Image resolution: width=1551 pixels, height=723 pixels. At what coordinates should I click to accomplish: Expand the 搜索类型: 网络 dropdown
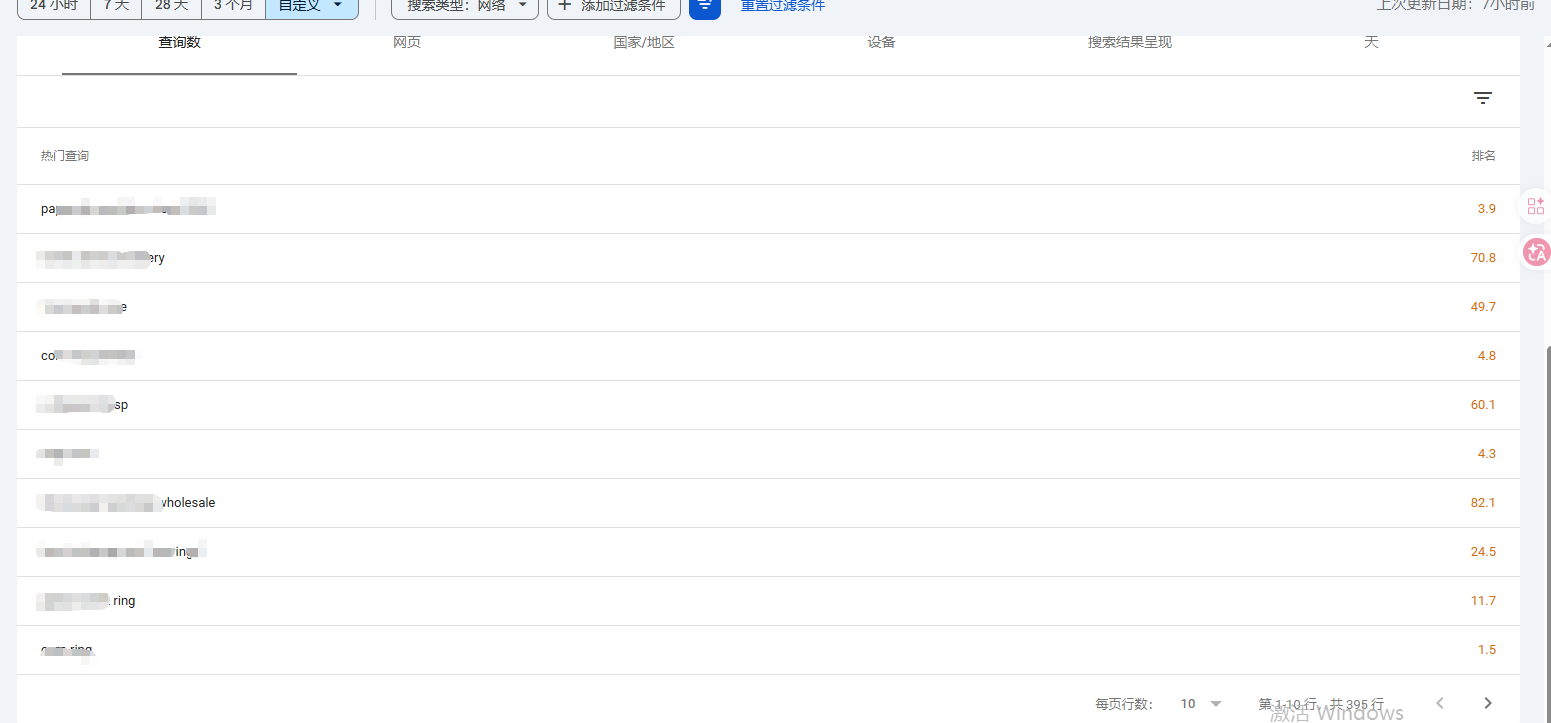point(465,6)
